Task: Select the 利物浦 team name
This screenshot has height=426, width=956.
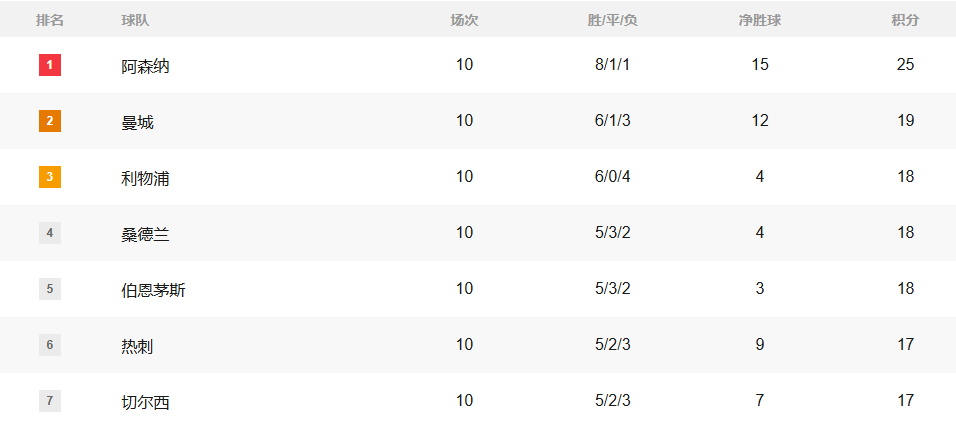Action: click(145, 178)
